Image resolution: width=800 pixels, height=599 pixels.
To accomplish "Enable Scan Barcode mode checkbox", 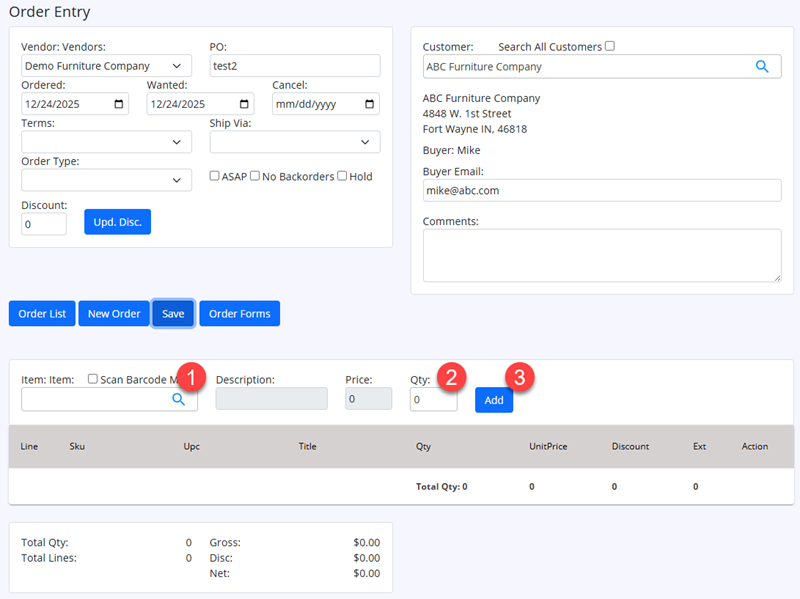I will [x=93, y=379].
